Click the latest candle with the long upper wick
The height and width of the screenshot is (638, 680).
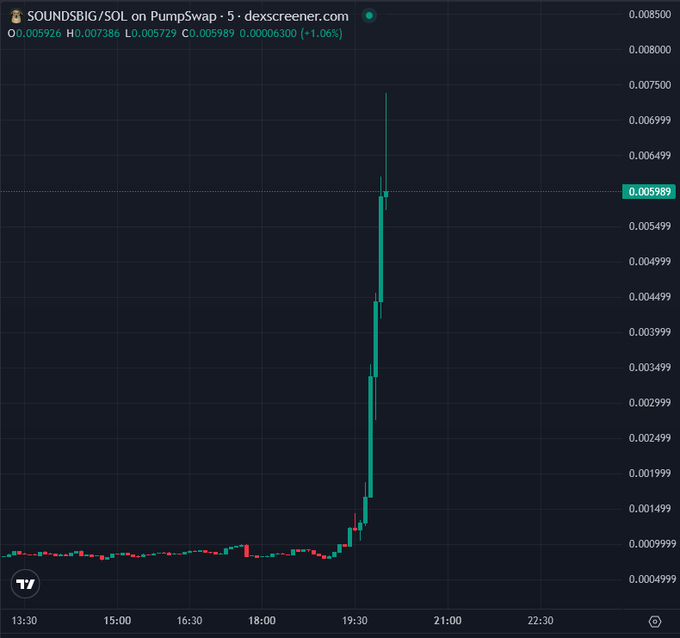pyautogui.click(x=386, y=194)
